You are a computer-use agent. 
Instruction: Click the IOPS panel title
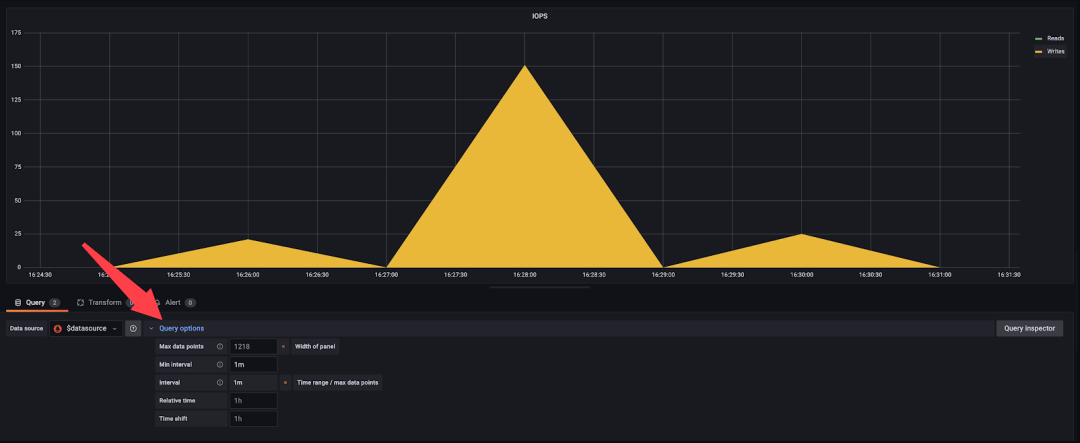[x=539, y=15]
